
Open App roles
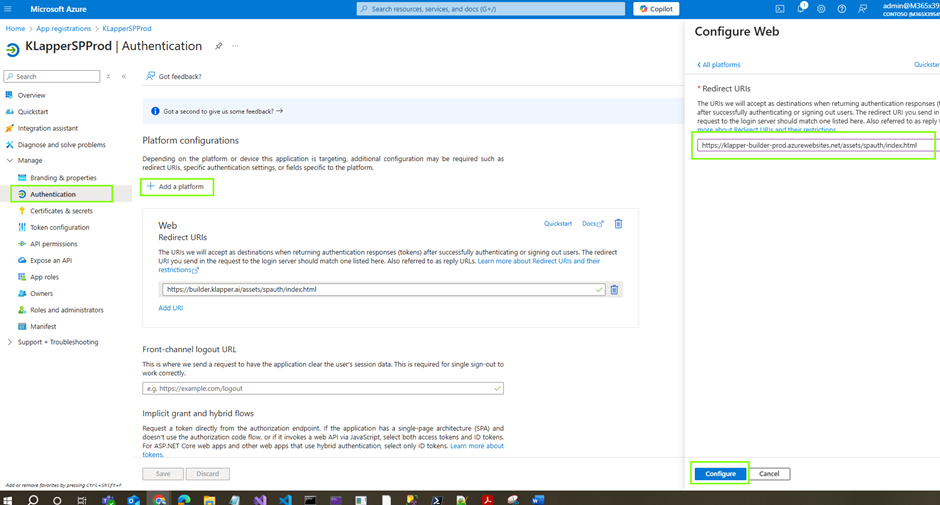coord(44,277)
